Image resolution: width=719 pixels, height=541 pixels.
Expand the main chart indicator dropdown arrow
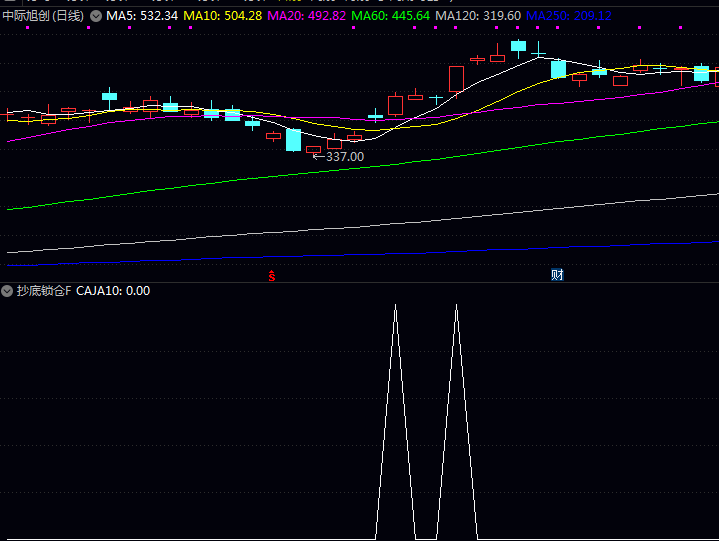(x=96, y=16)
